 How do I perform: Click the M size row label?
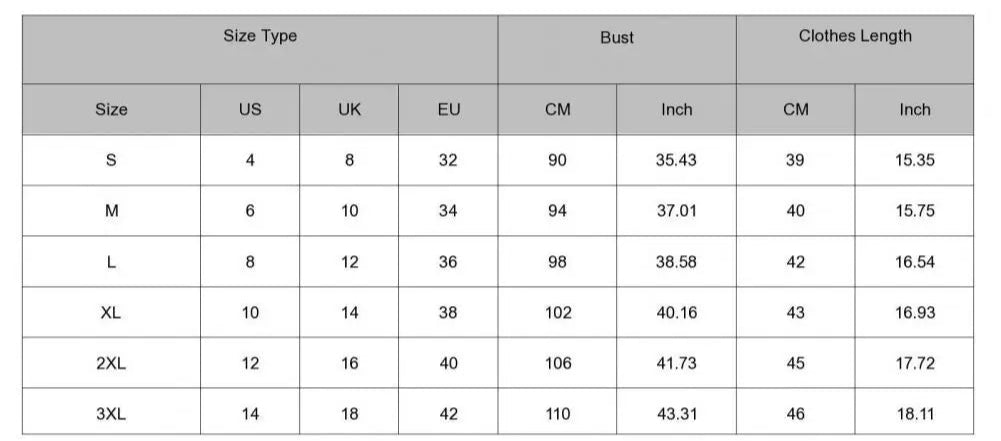pyautogui.click(x=111, y=211)
